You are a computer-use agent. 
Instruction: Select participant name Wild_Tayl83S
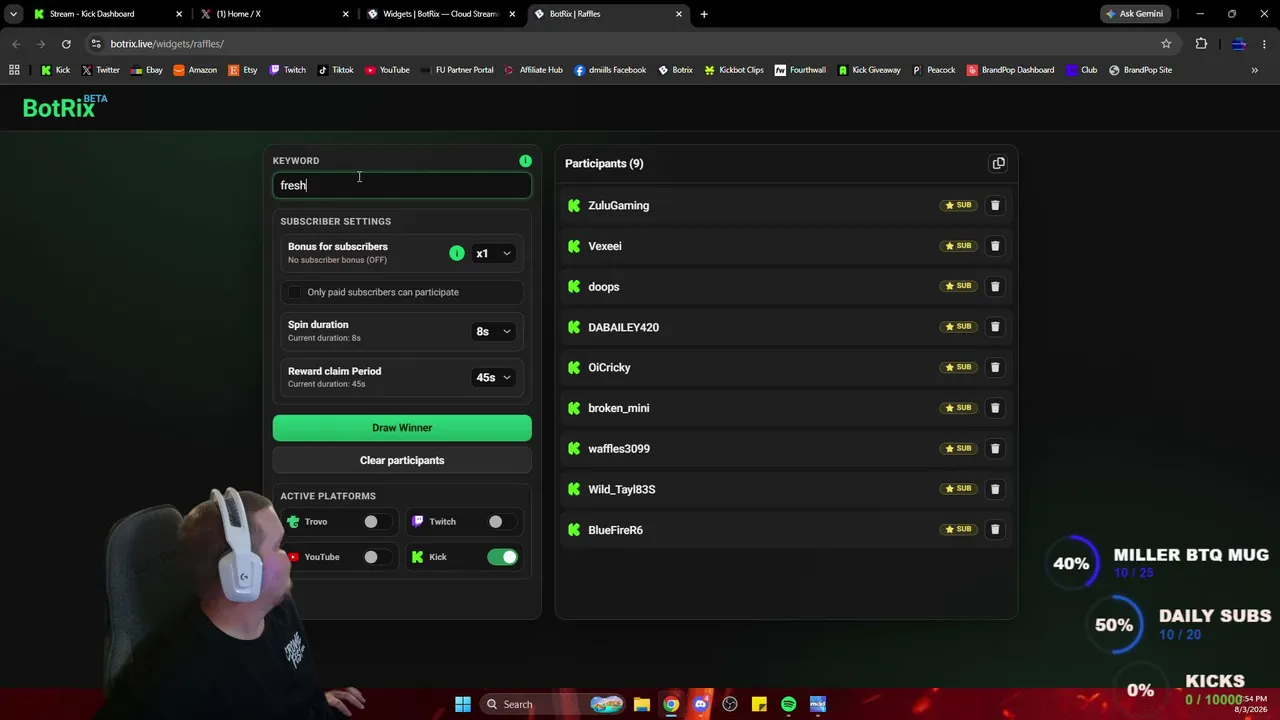(622, 489)
